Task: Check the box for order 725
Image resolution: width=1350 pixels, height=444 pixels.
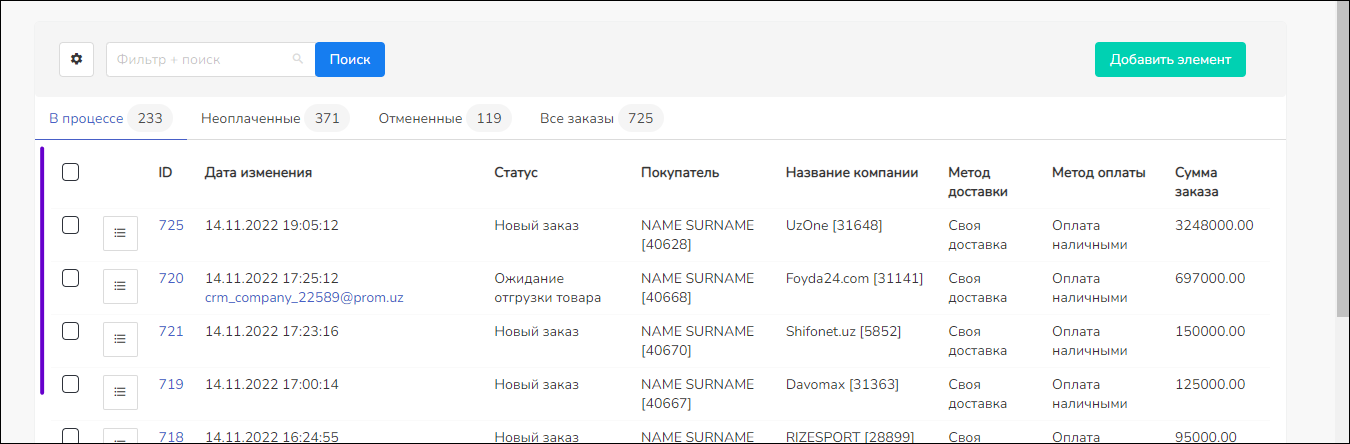Action: point(71,225)
